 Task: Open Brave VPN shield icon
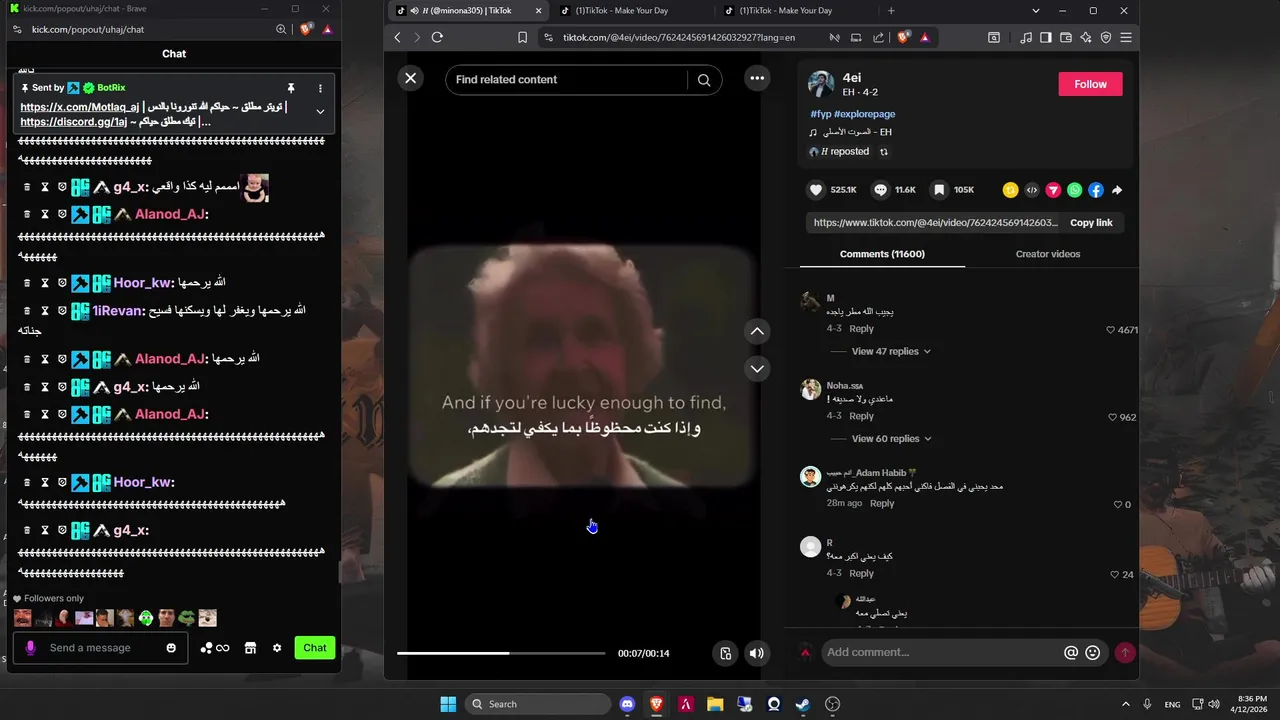click(1106, 37)
